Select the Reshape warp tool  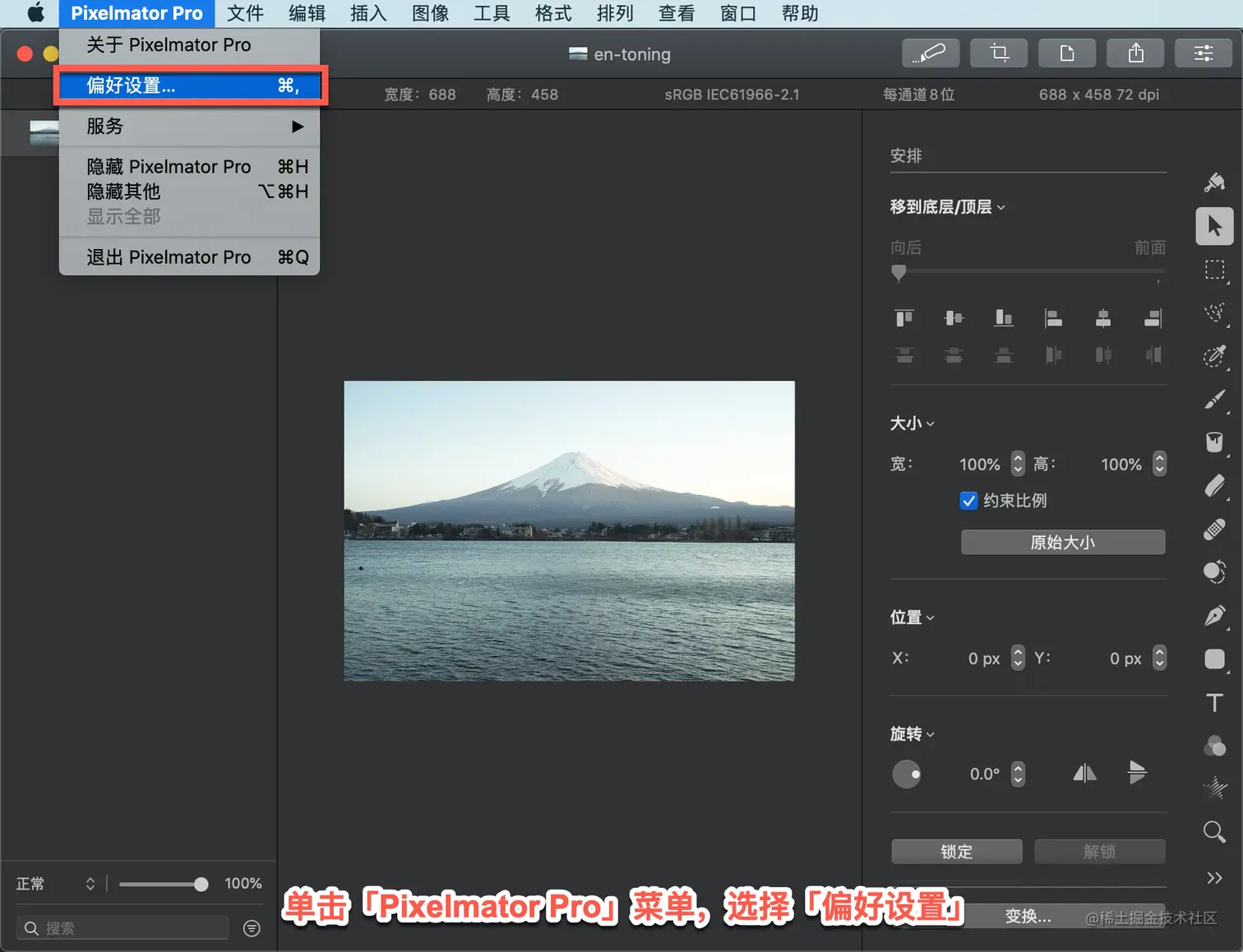(1214, 571)
